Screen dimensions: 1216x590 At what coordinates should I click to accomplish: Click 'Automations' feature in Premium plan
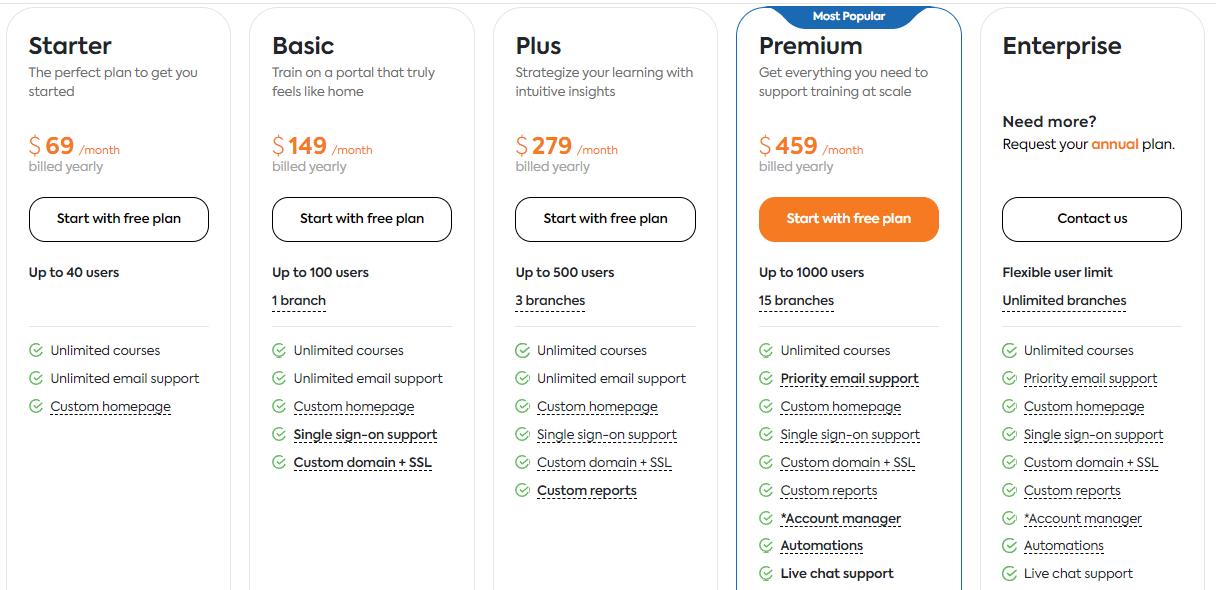pos(821,546)
